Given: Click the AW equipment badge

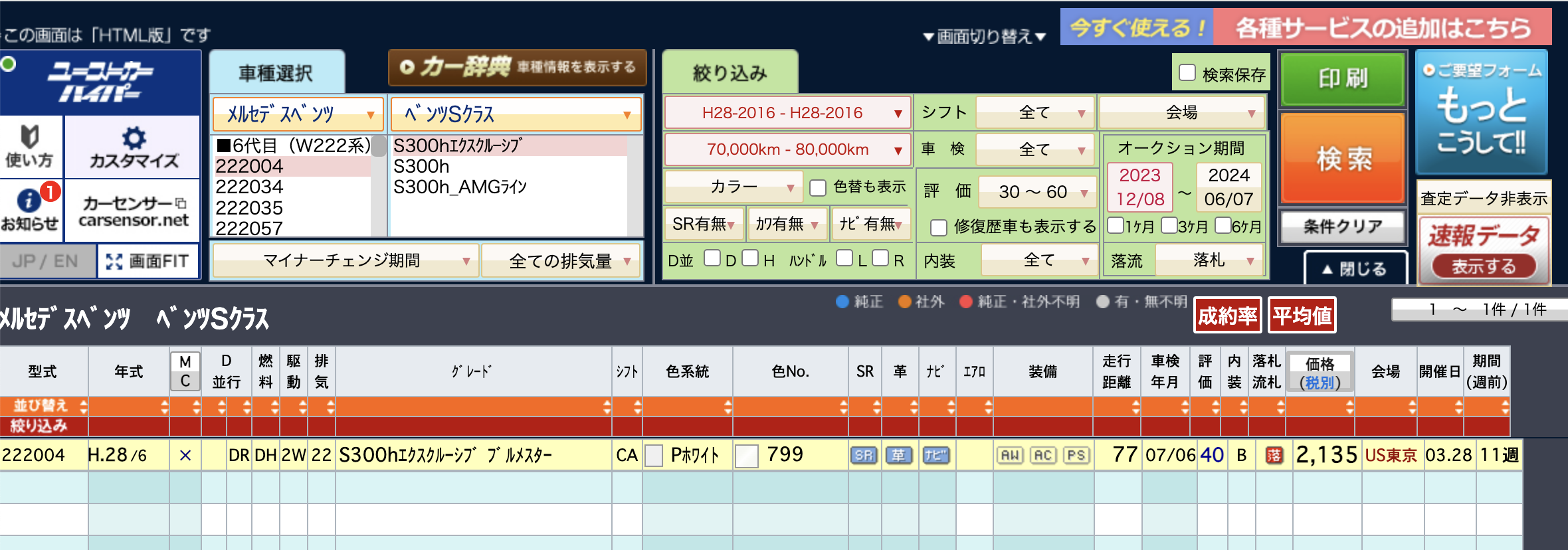Looking at the screenshot, I should point(1010,455).
